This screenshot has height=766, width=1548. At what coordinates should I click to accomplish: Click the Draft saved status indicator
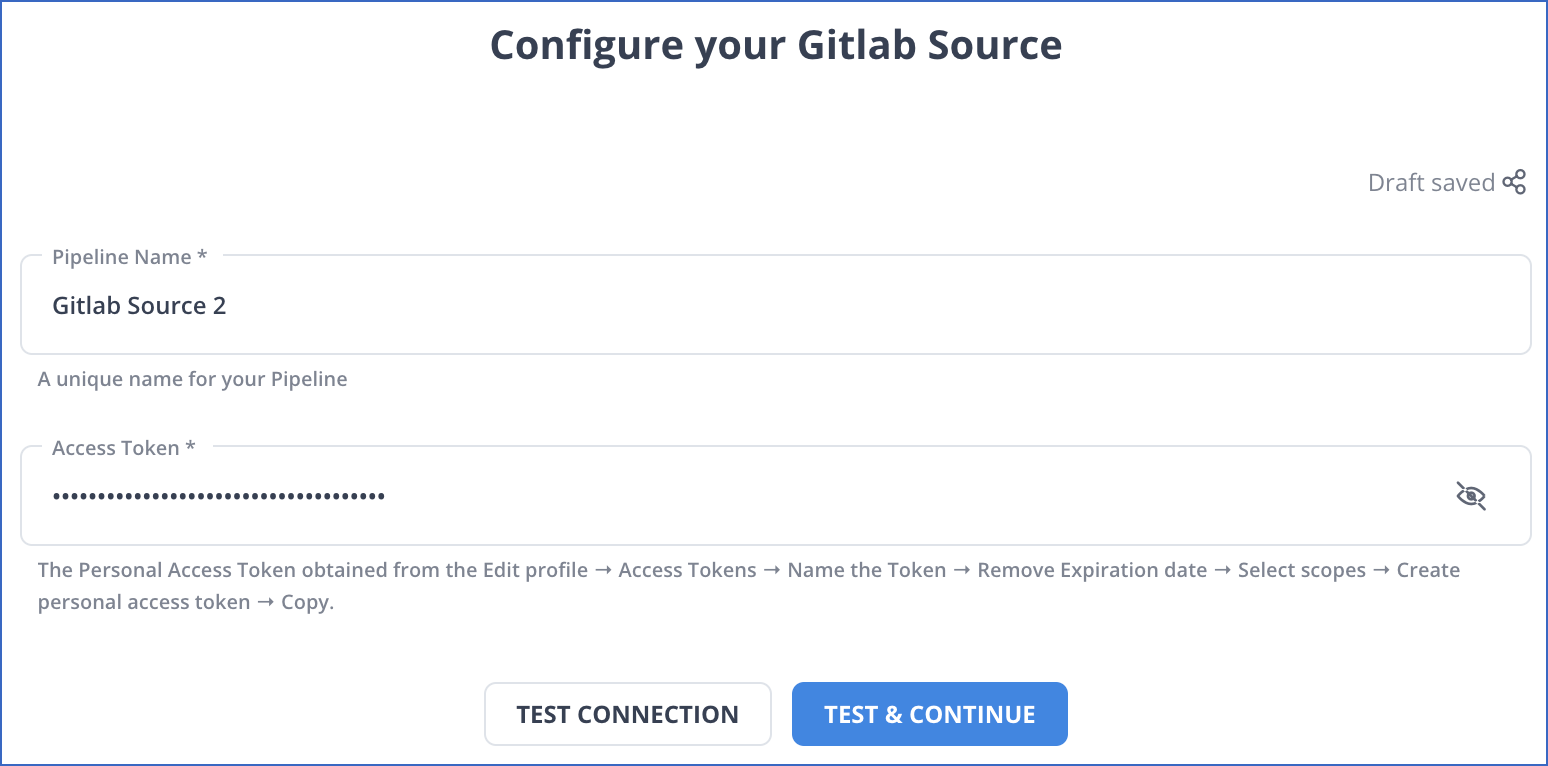click(1433, 182)
